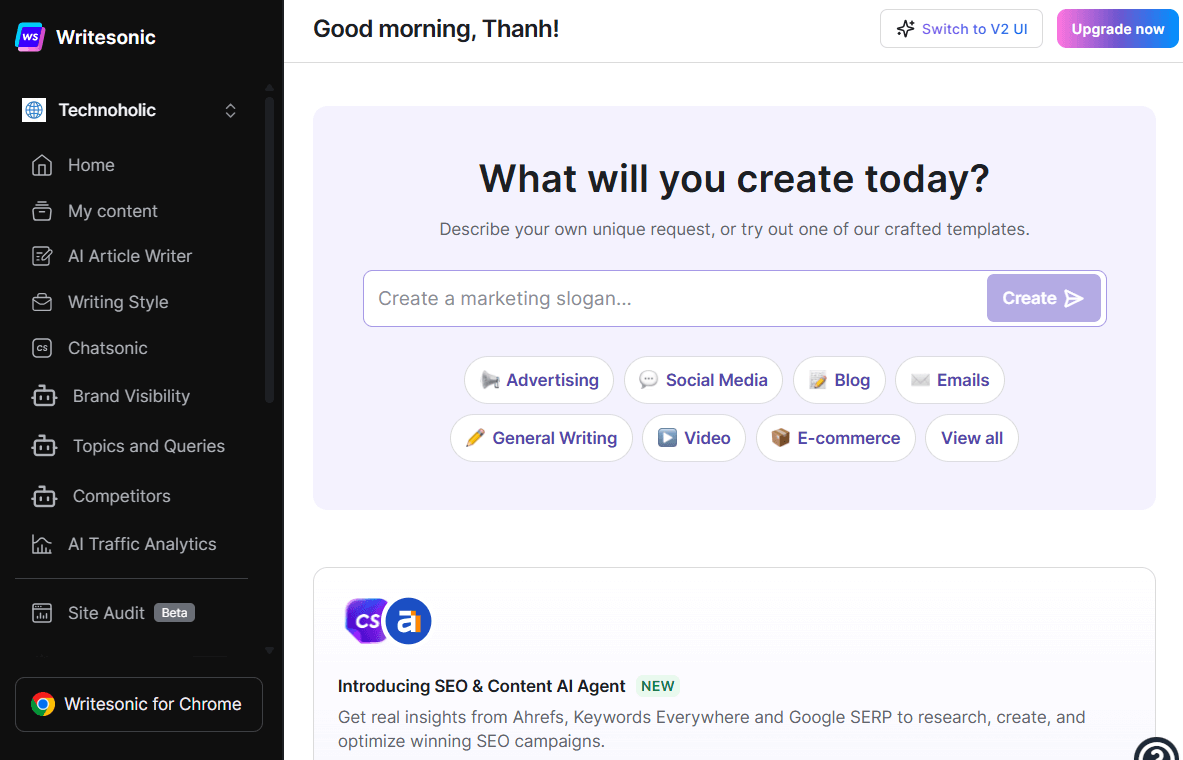Select the Blog template category
Image resolution: width=1183 pixels, height=760 pixels.
(839, 380)
